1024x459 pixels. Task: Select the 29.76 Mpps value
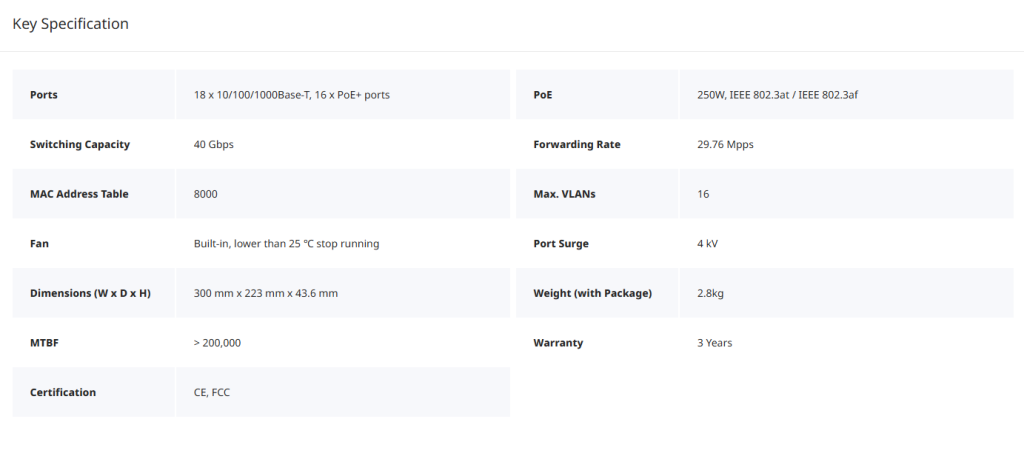[725, 144]
